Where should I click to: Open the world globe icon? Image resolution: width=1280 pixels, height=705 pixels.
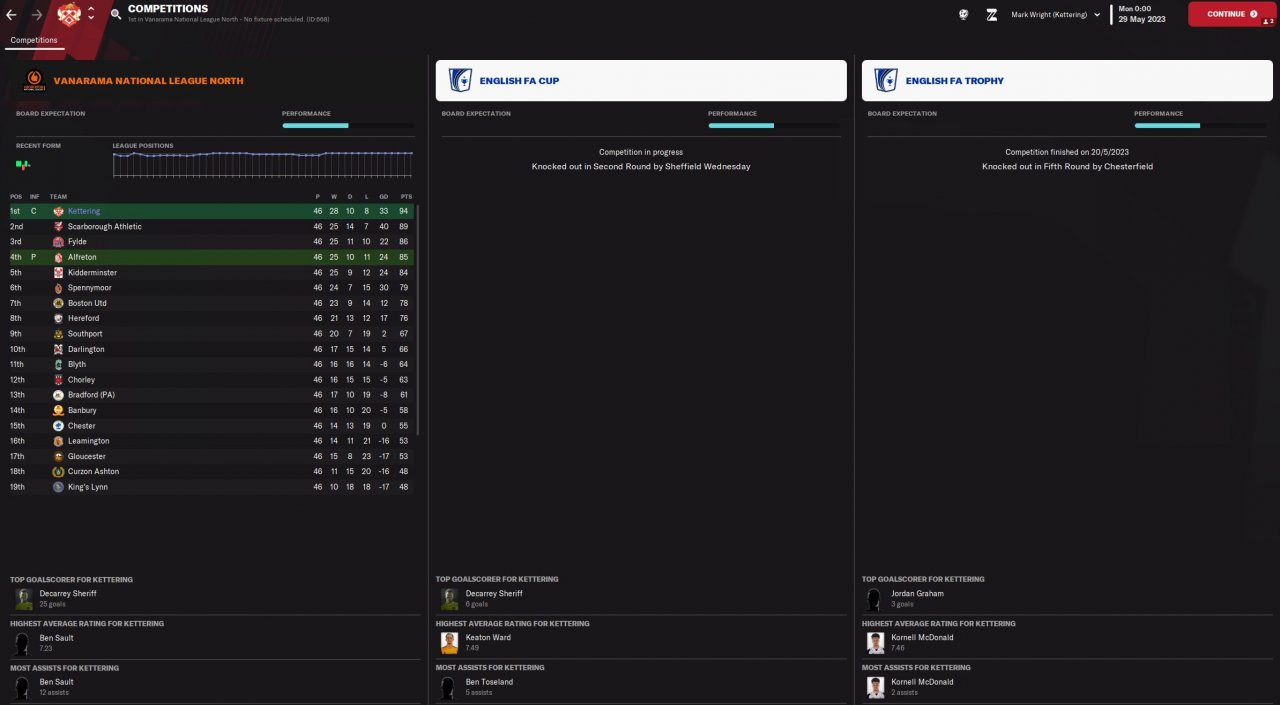pyautogui.click(x=963, y=14)
